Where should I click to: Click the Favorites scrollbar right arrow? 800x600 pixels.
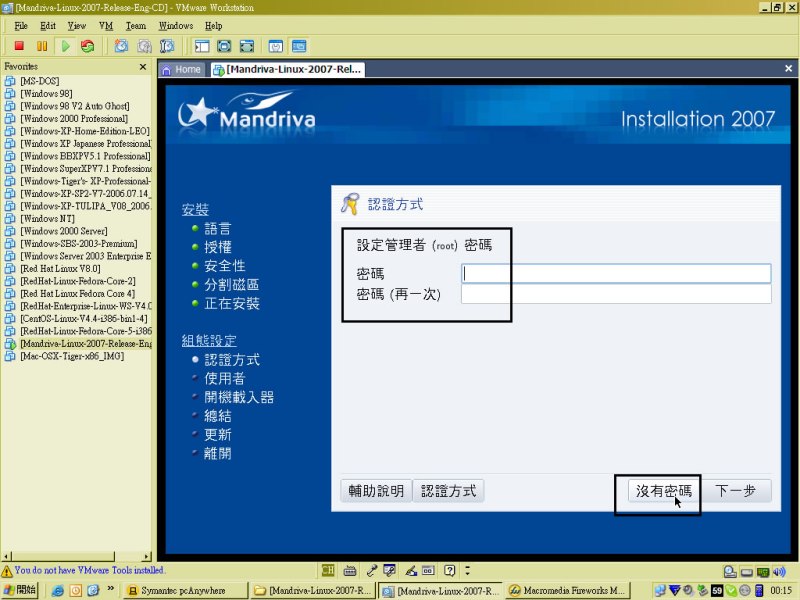147,556
